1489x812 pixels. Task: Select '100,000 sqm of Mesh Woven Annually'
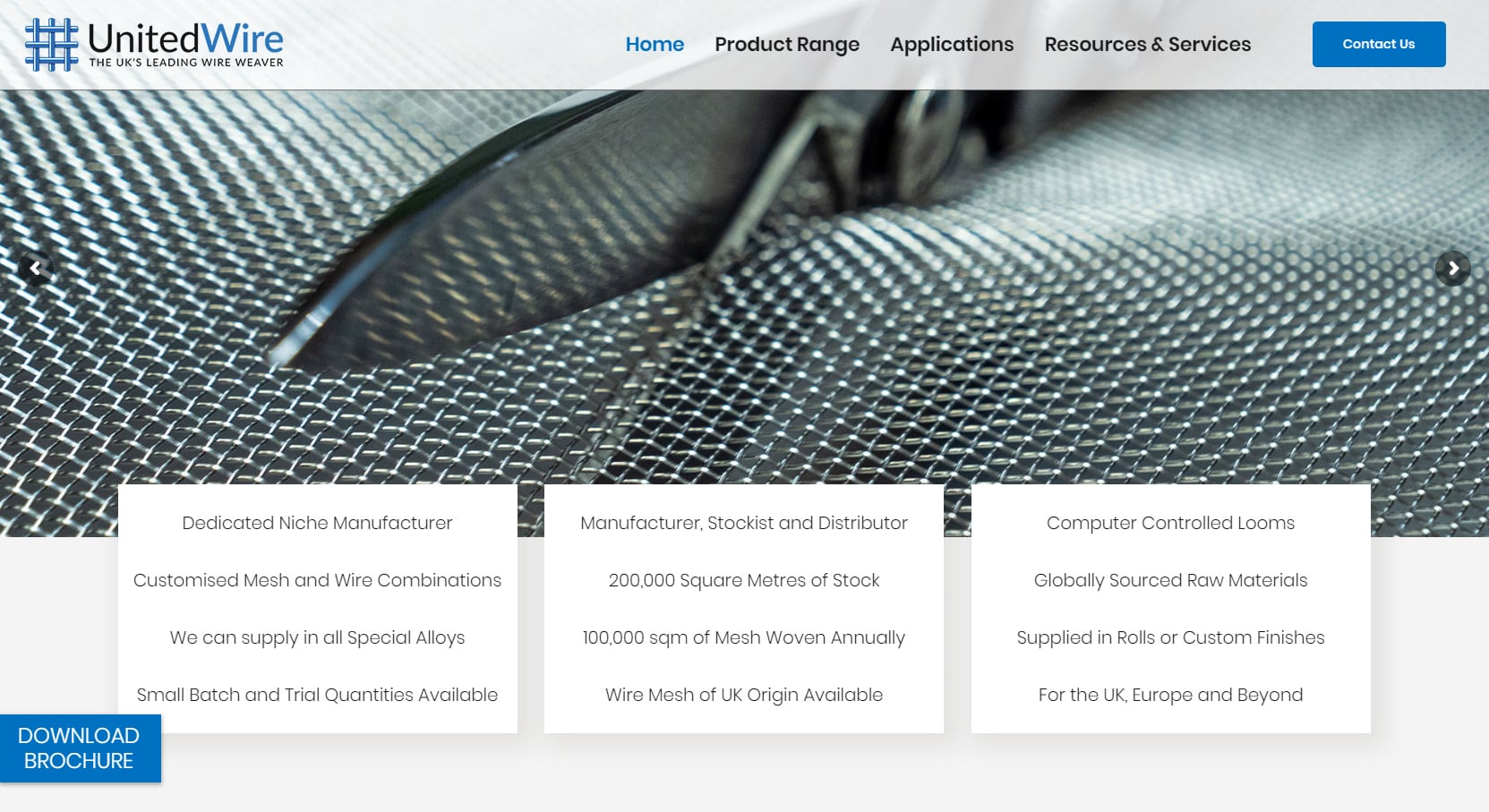pos(744,637)
